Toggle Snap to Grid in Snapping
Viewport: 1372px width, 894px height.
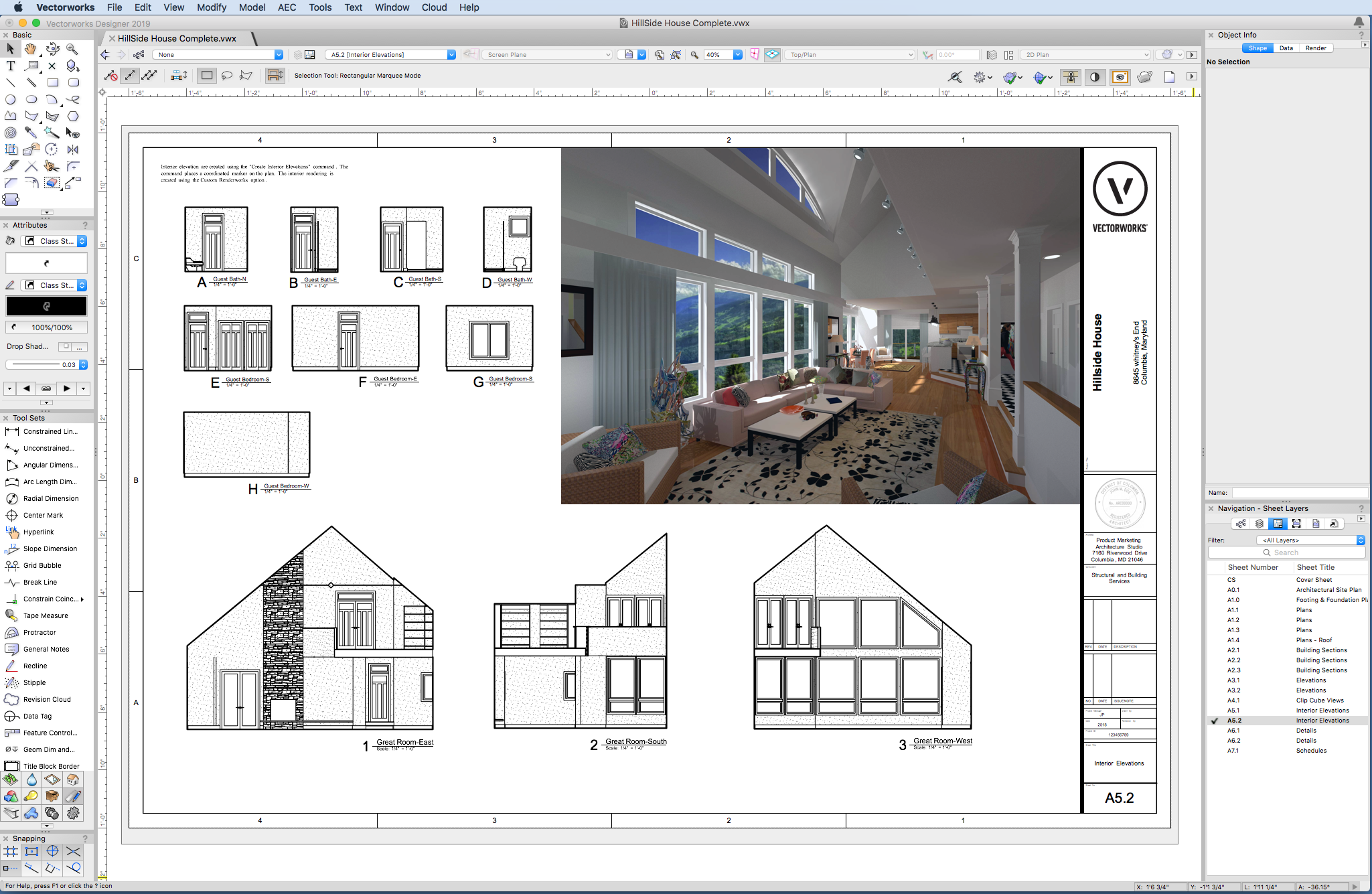coord(11,851)
